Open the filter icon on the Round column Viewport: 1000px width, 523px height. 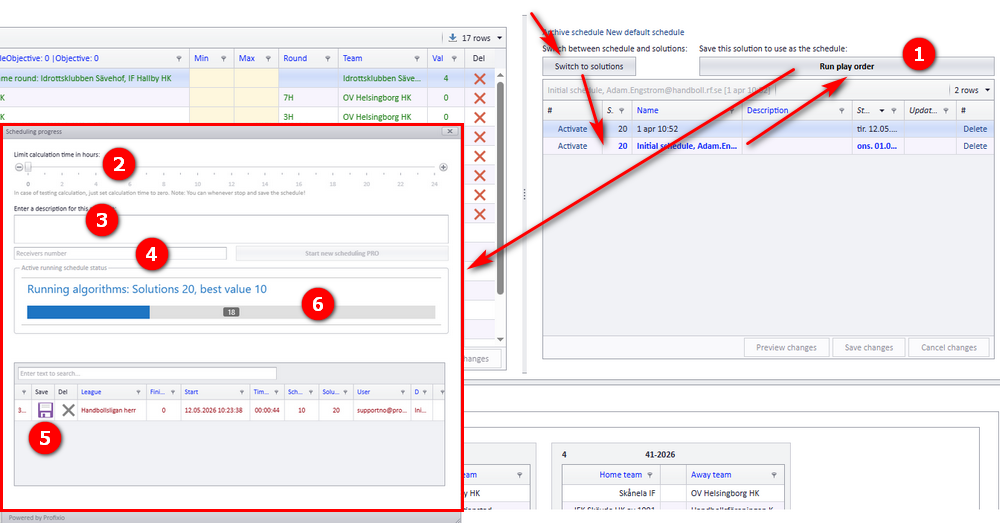(x=327, y=58)
